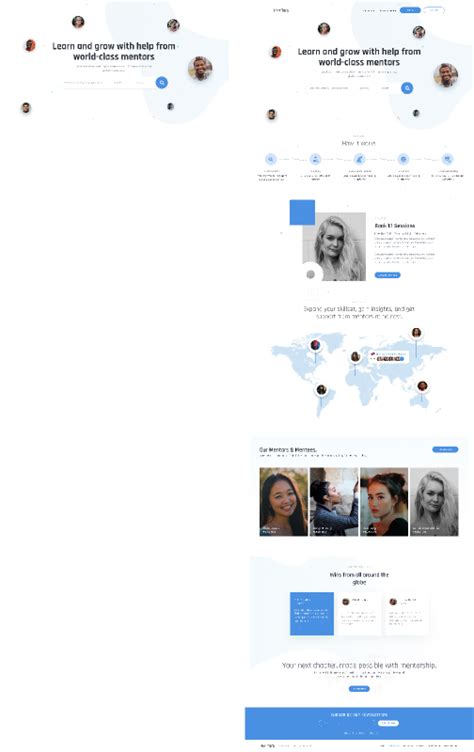Select the middle step icon under How it works

tap(359, 159)
